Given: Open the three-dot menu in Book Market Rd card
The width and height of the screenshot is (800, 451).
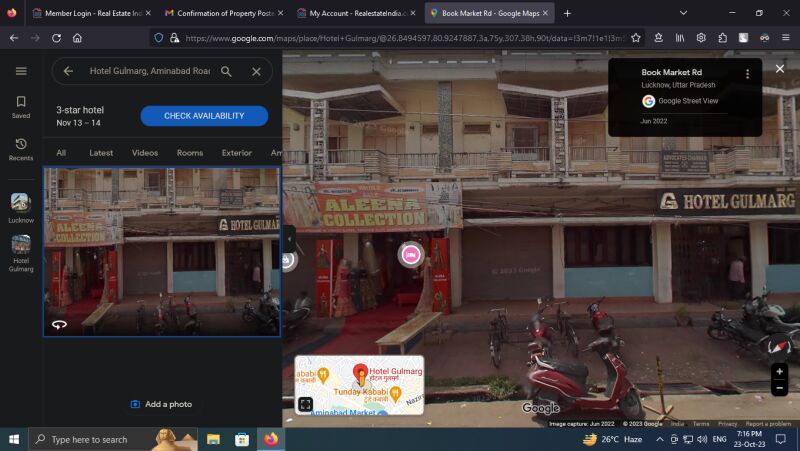Looking at the screenshot, I should [x=747, y=74].
